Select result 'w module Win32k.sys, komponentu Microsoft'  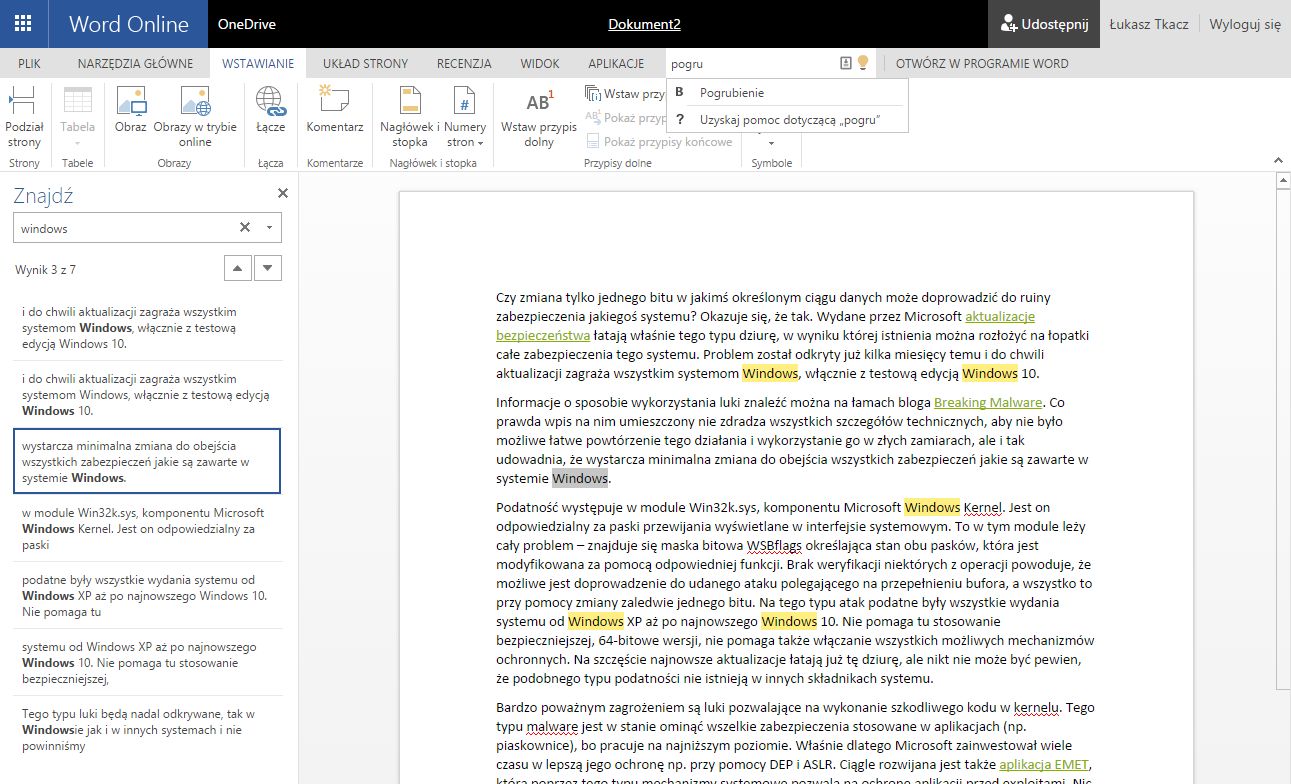(x=147, y=528)
